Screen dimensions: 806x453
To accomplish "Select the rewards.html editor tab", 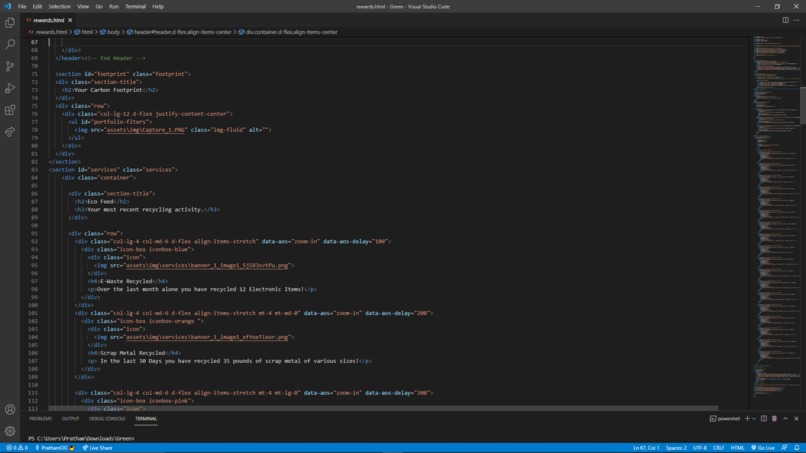I will [x=48, y=20].
